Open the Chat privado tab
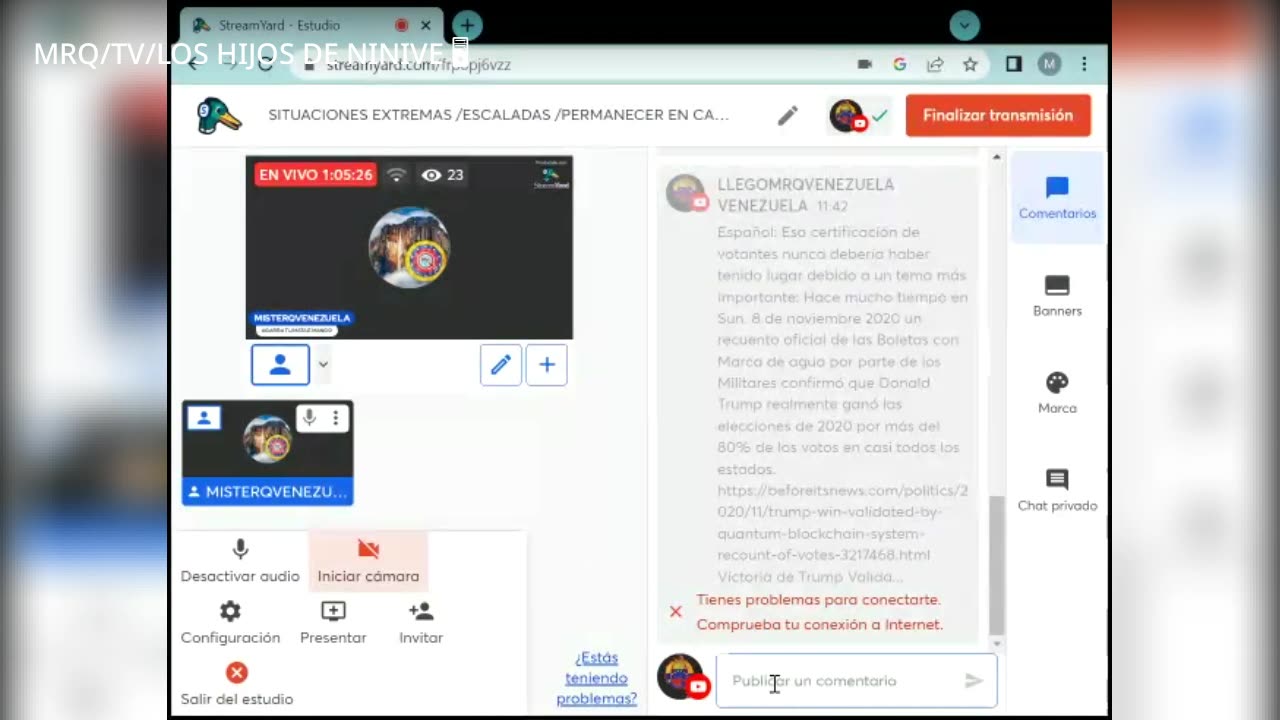The width and height of the screenshot is (1280, 720). point(1057,490)
